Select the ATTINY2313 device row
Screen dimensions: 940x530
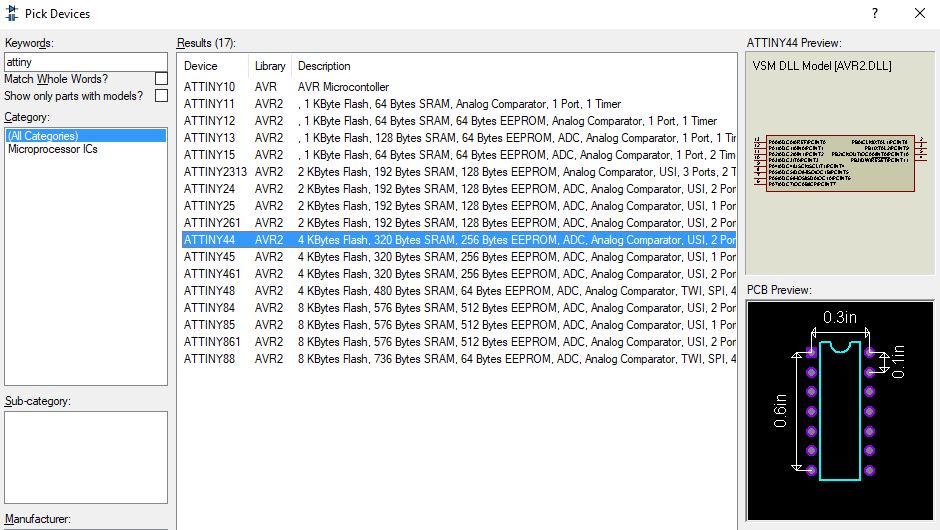point(459,171)
